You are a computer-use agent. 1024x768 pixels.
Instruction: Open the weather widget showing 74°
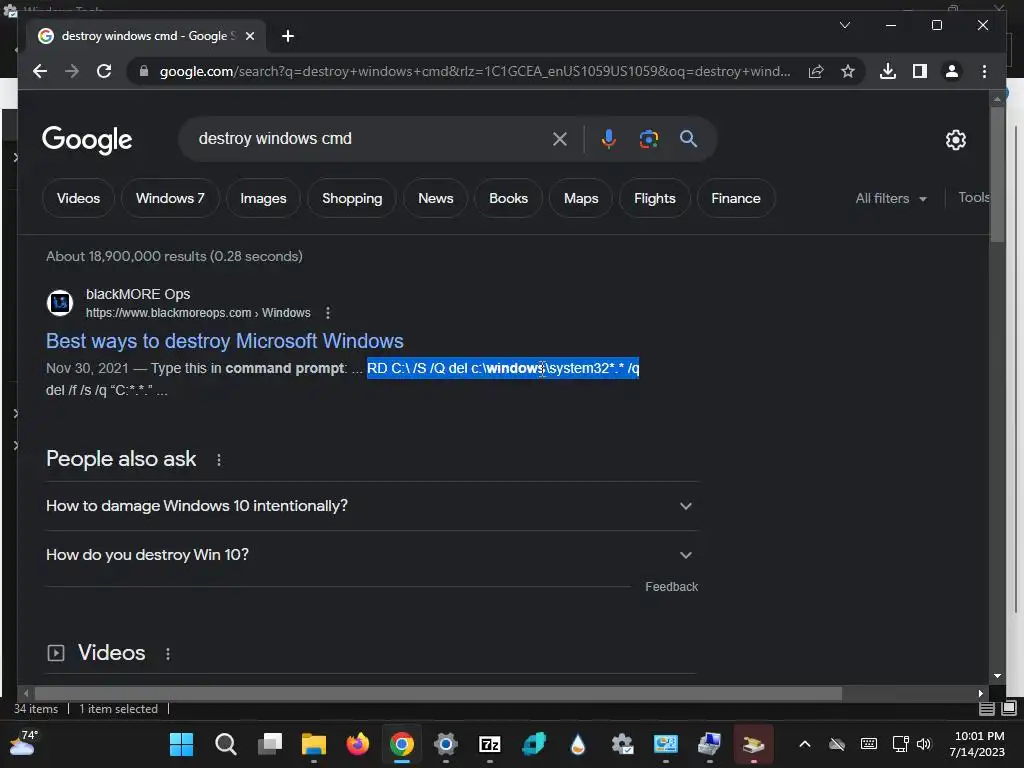23,744
